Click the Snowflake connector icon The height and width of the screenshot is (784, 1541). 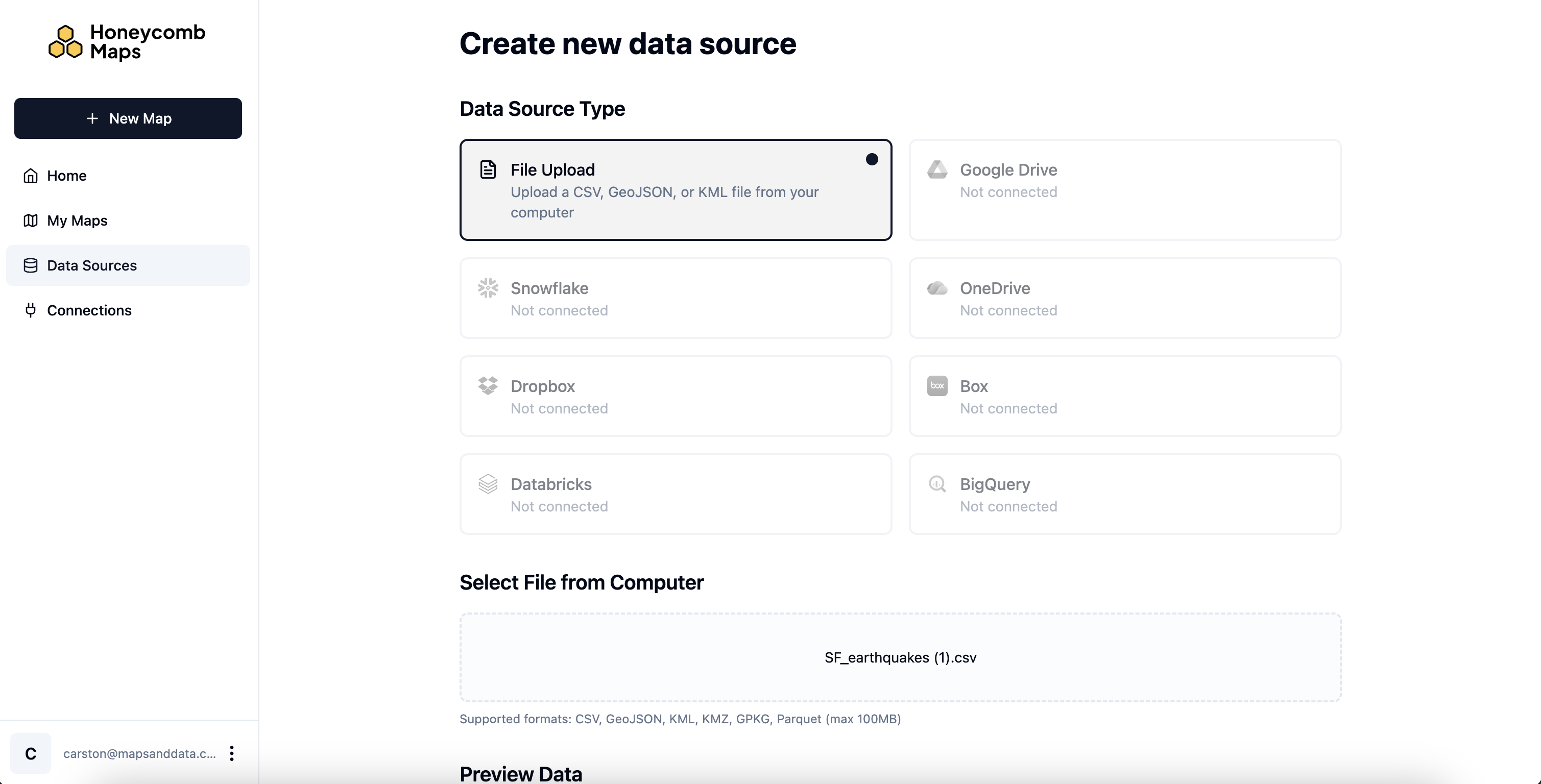click(489, 288)
